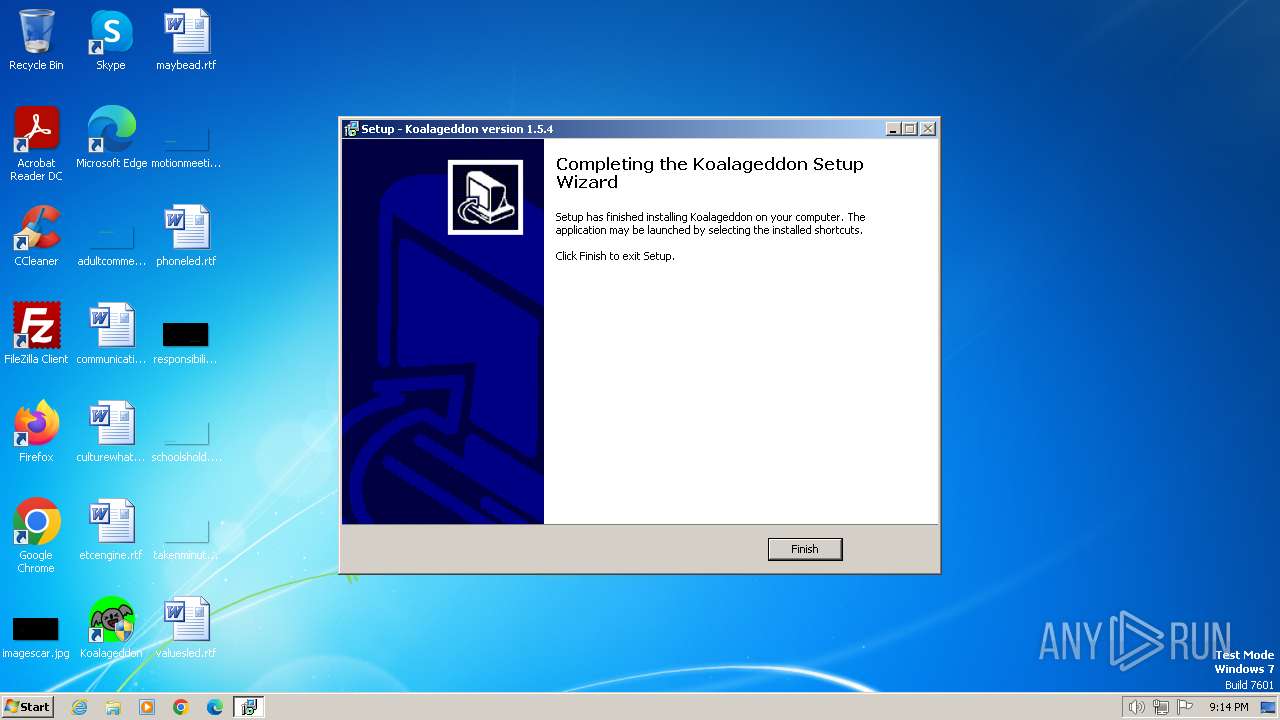The height and width of the screenshot is (720, 1280).
Task: Select the Firefox desktop shortcut
Action: [x=36, y=432]
